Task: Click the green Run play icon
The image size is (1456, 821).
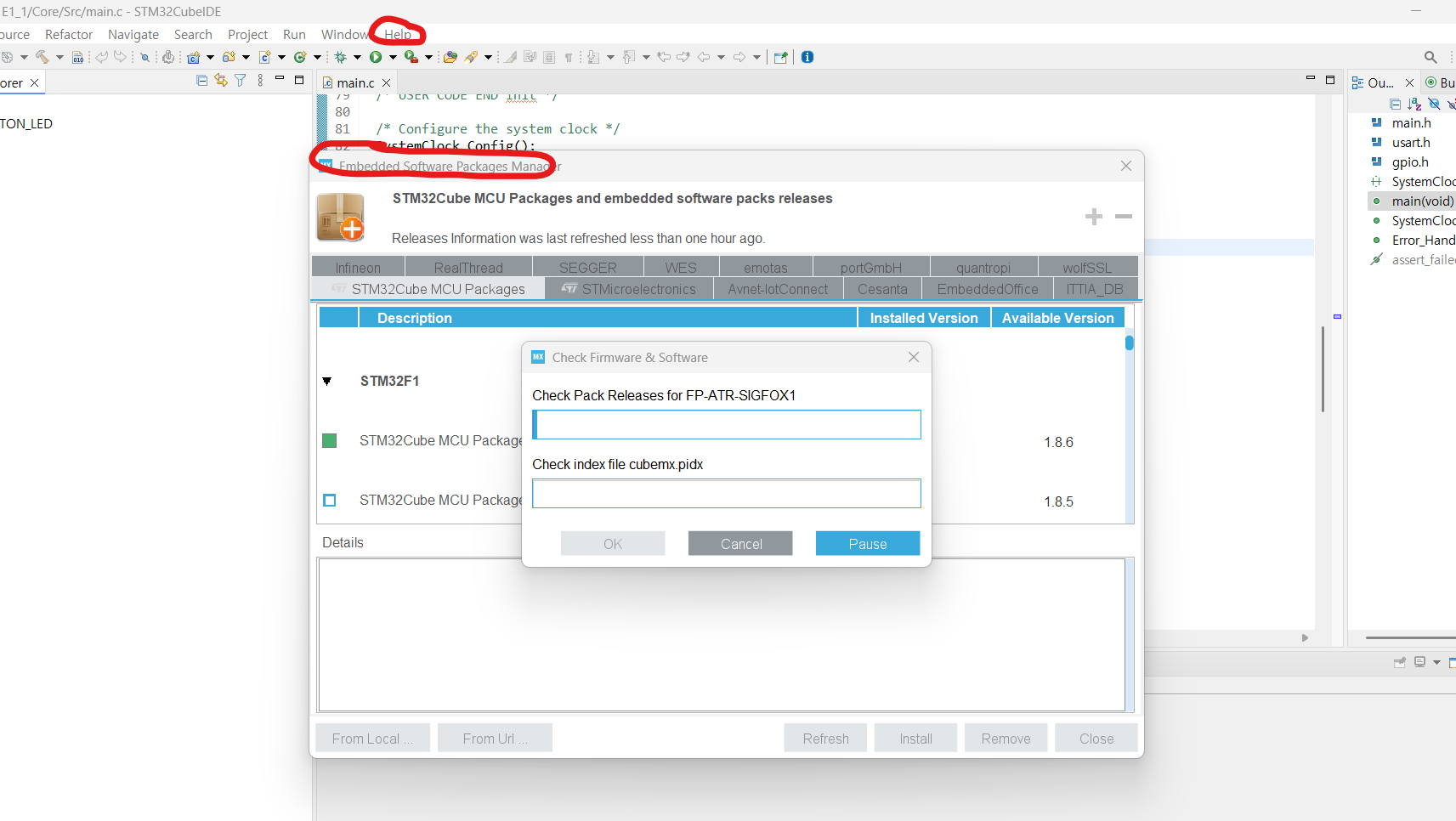Action: (376, 57)
